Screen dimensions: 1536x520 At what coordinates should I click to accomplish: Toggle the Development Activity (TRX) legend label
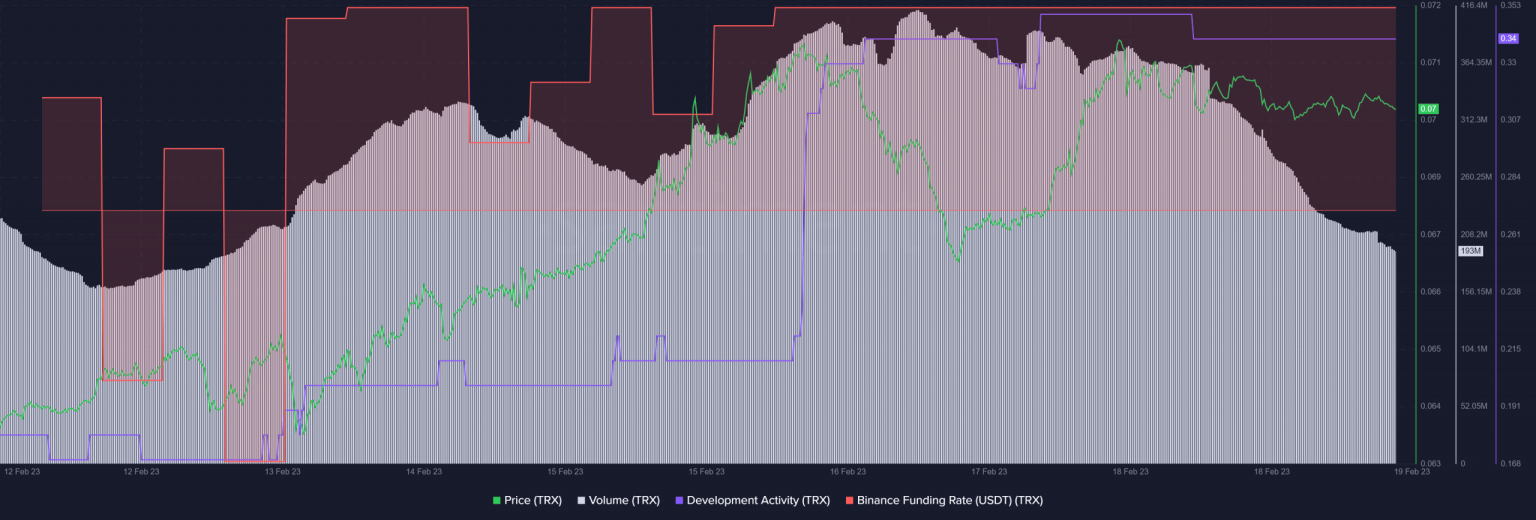tap(756, 500)
